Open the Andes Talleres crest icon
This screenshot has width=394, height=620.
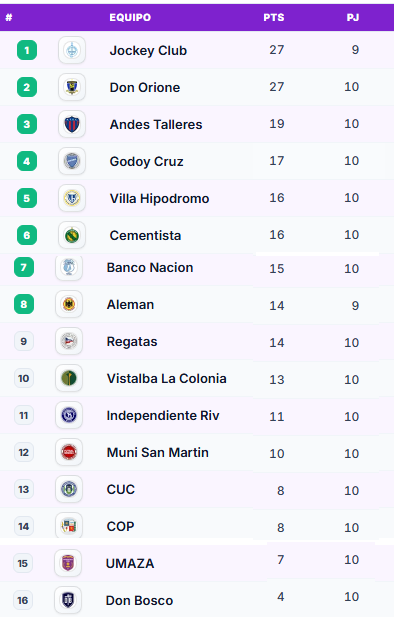[72, 124]
